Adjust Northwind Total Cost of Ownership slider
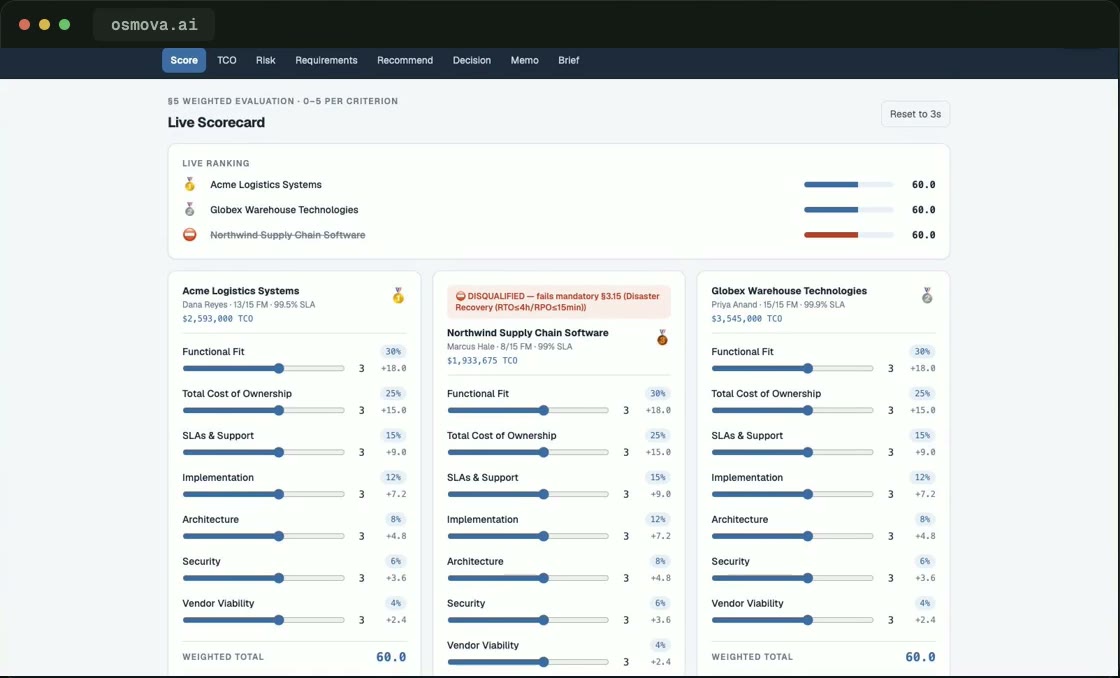This screenshot has width=1120, height=678. (x=528, y=452)
